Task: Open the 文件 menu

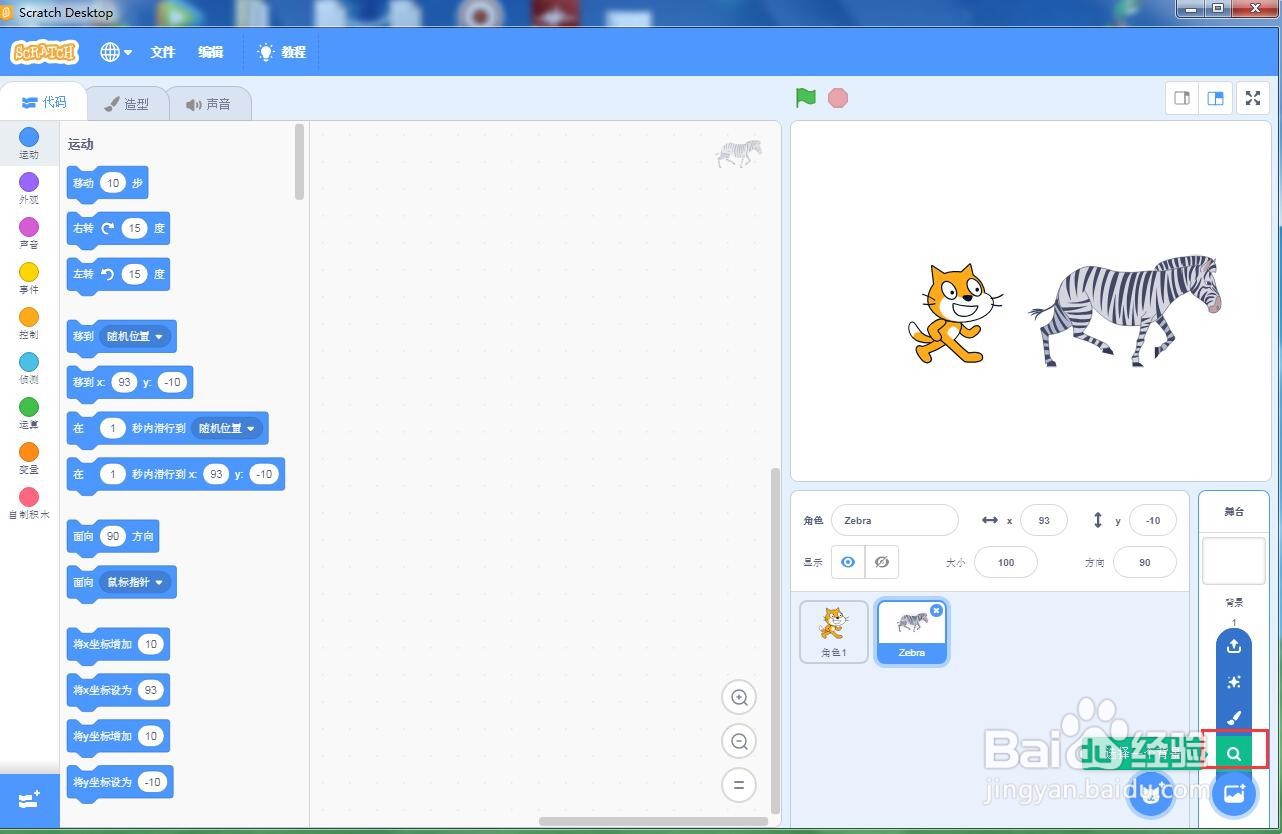Action: pos(163,52)
